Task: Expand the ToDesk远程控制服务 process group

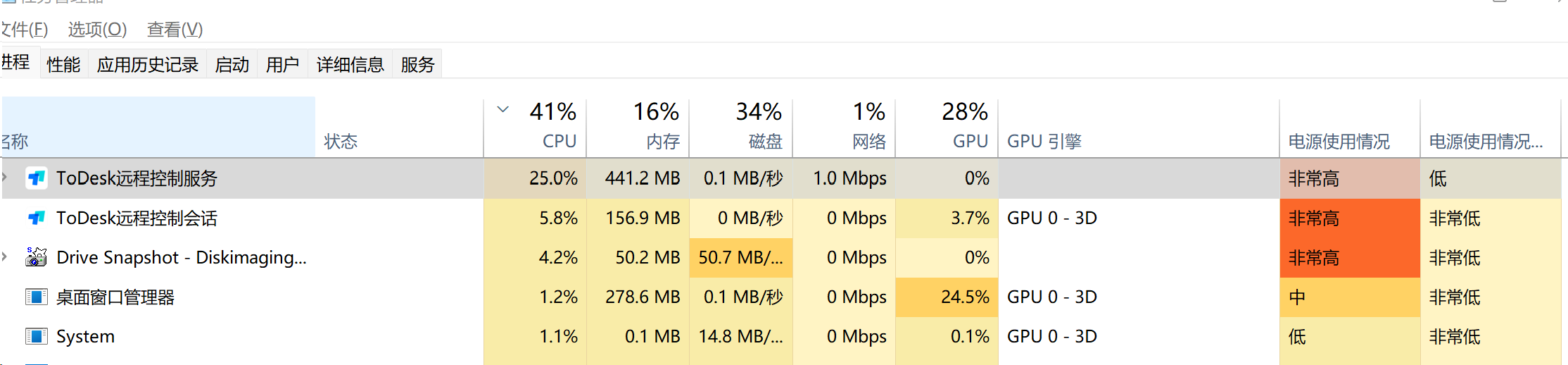Action: pos(5,178)
